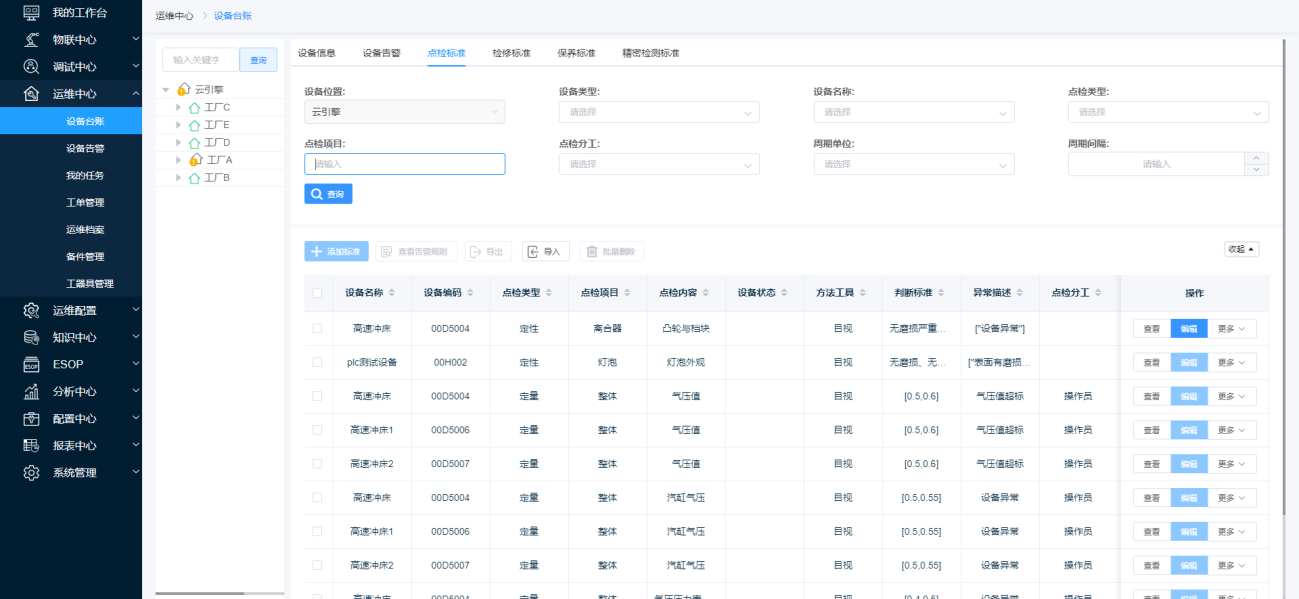Click the 我的工作台 monitor icon
Viewport: 1299px width, 599px height.
(31, 13)
